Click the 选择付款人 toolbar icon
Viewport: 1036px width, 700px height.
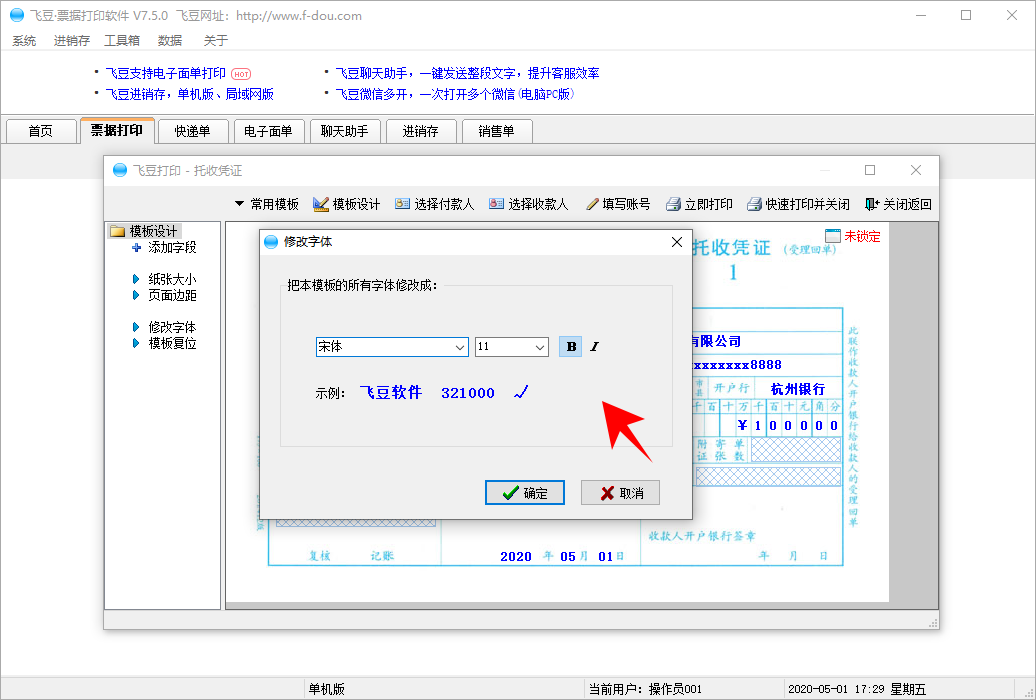coord(403,204)
